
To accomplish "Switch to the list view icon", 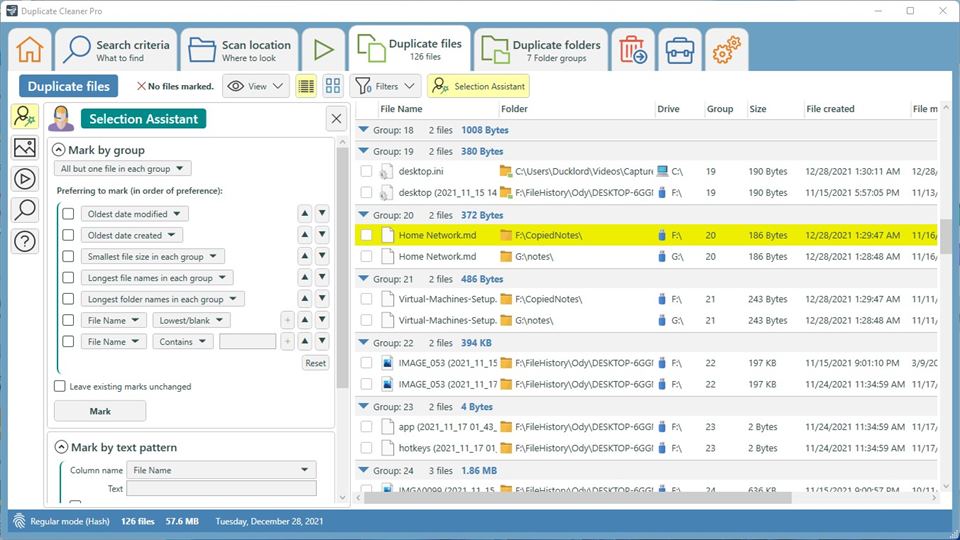I will point(306,86).
